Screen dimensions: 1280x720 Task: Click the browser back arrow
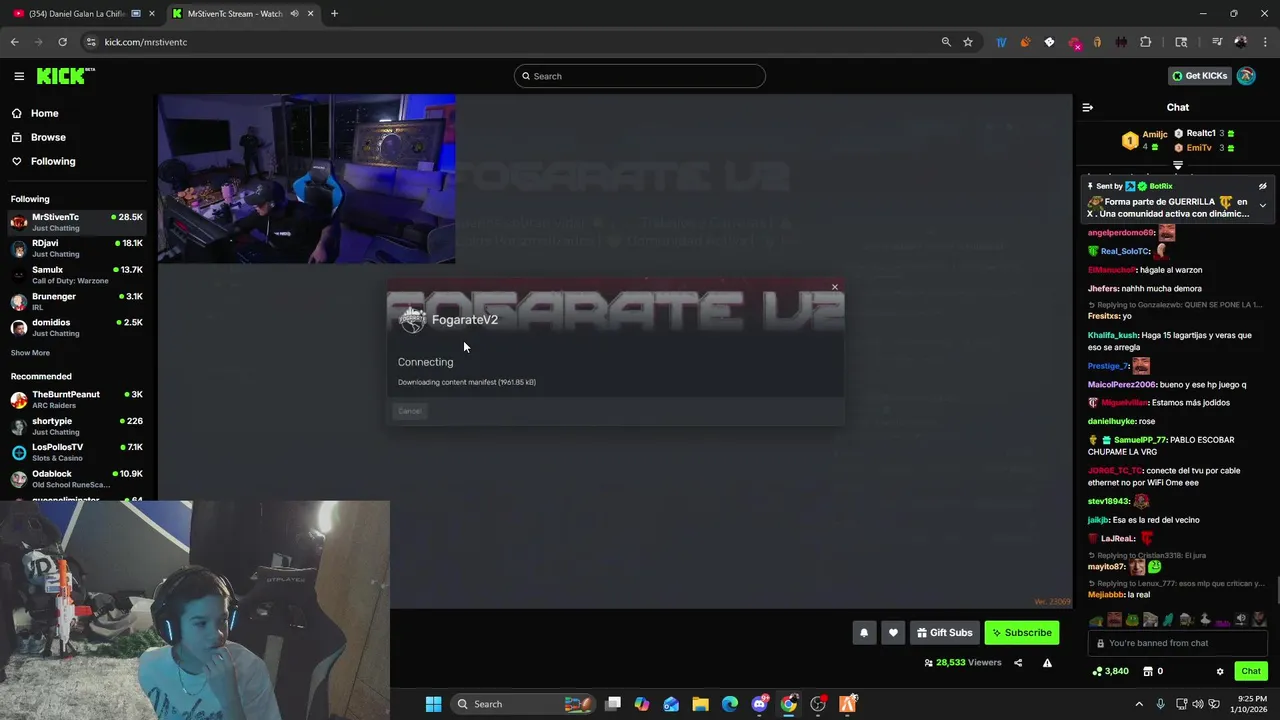14,42
